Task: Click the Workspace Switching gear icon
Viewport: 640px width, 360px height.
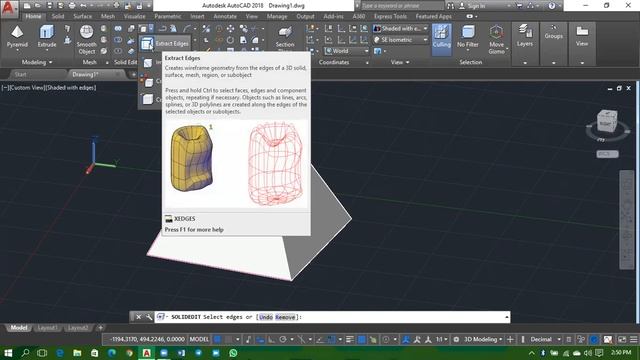Action: [x=456, y=339]
